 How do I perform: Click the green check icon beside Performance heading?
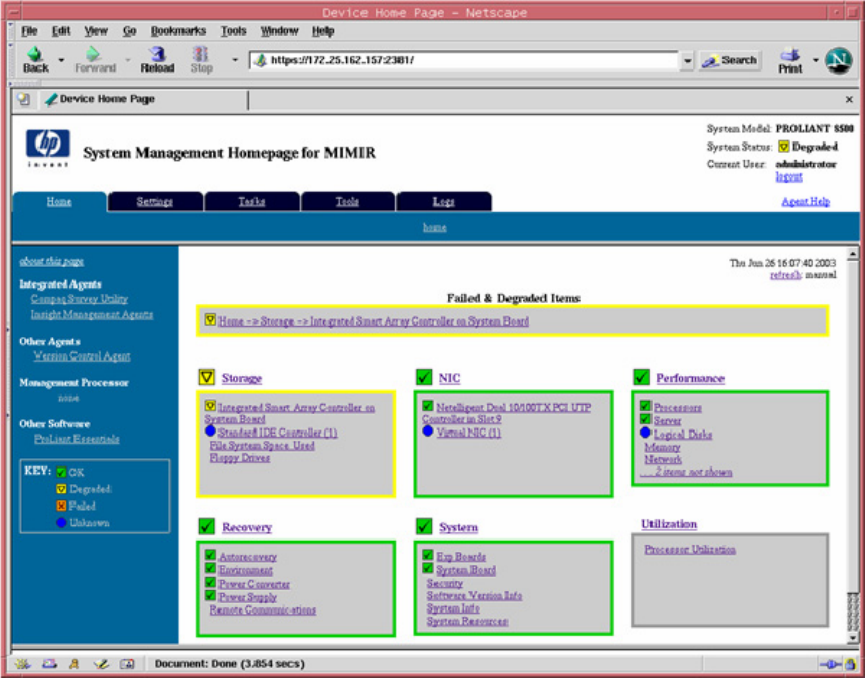click(642, 377)
